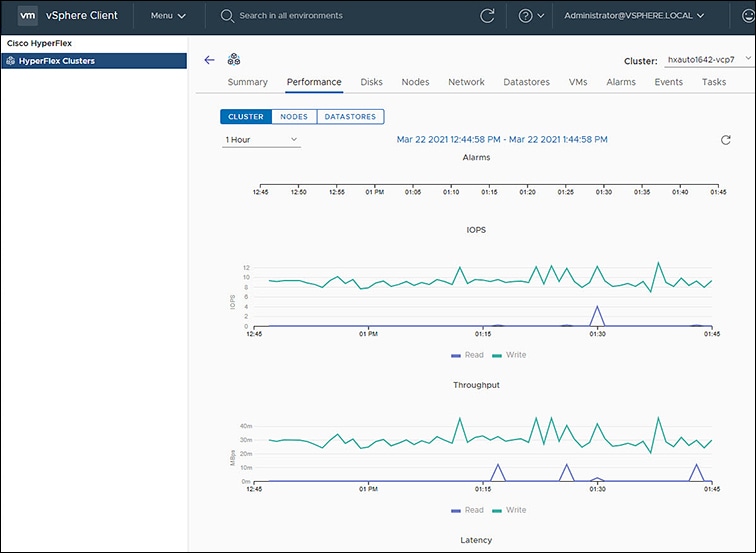This screenshot has height=553, width=756.
Task: Click the Alarms chart title
Action: tap(476, 158)
